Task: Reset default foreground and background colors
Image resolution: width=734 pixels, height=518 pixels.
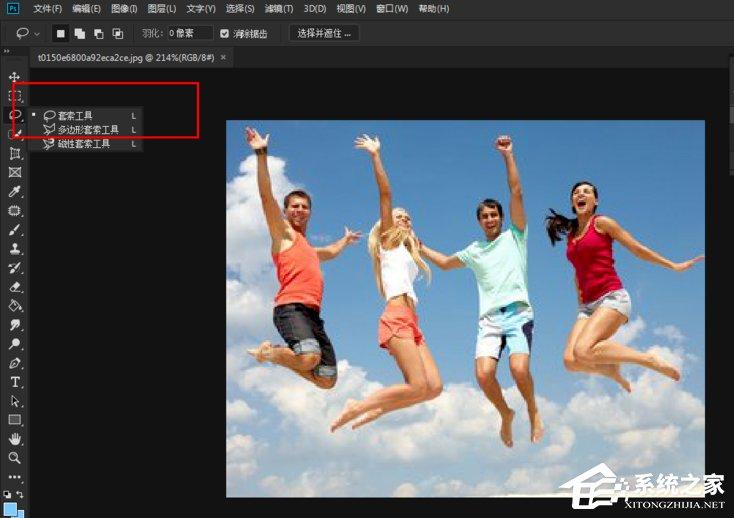Action: coord(7,494)
